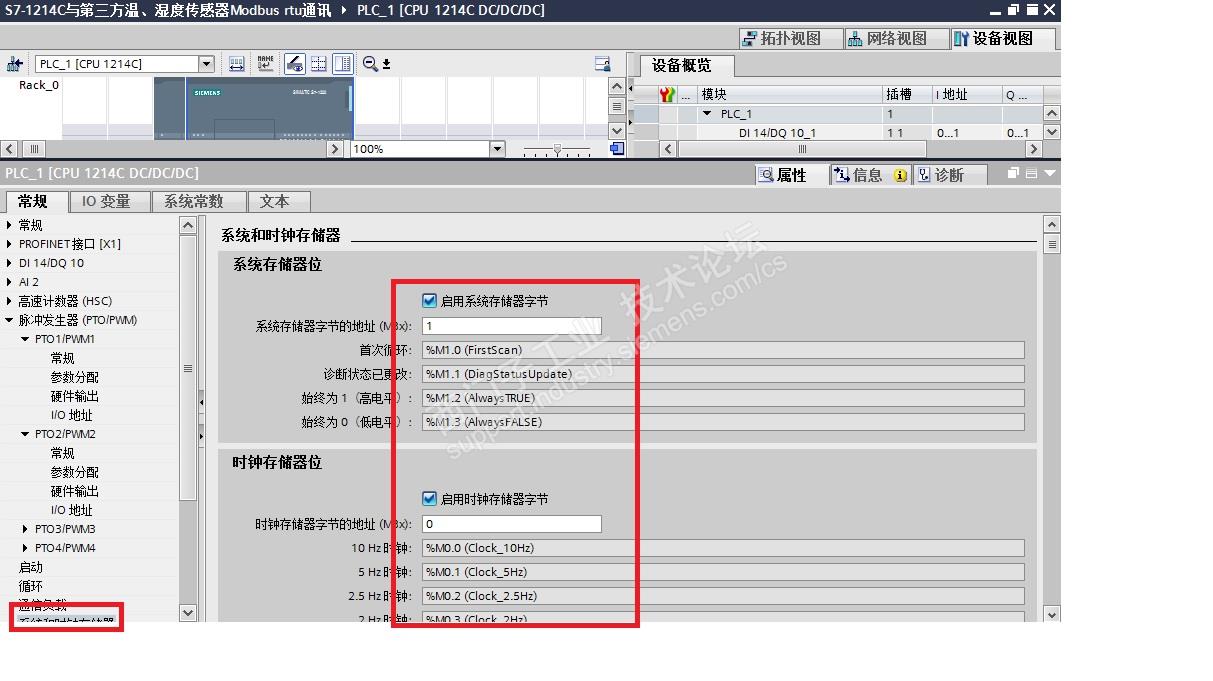This screenshot has height=681, width=1213.
Task: Click the clock memory byte address field
Action: click(x=512, y=524)
